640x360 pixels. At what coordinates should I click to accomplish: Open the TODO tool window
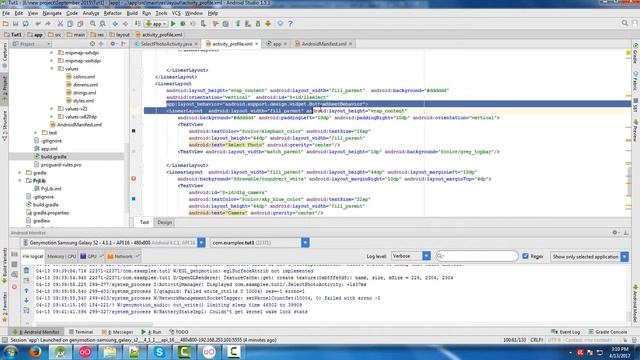pos(178,332)
